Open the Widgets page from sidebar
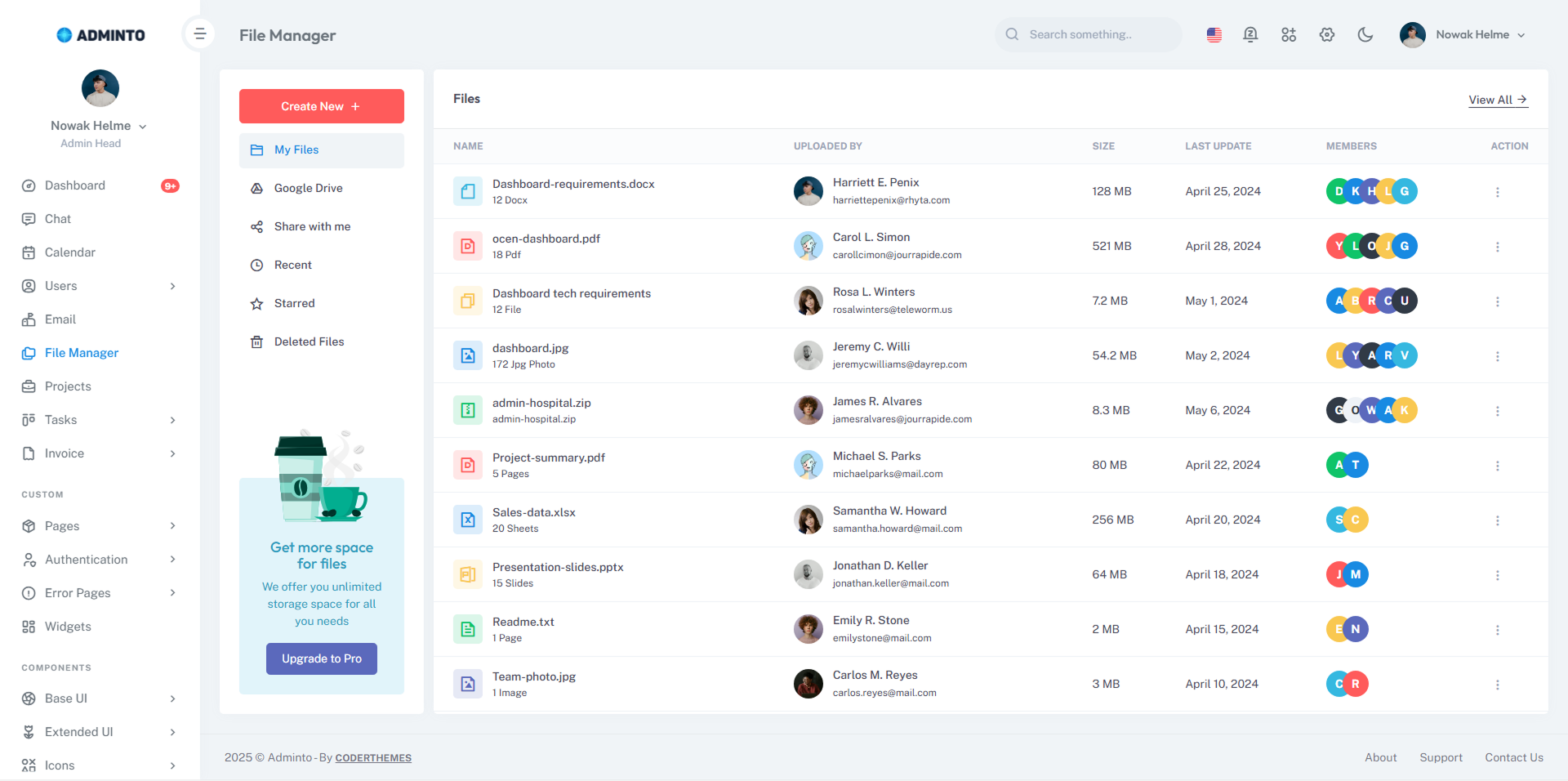This screenshot has width=1568, height=781. [68, 627]
